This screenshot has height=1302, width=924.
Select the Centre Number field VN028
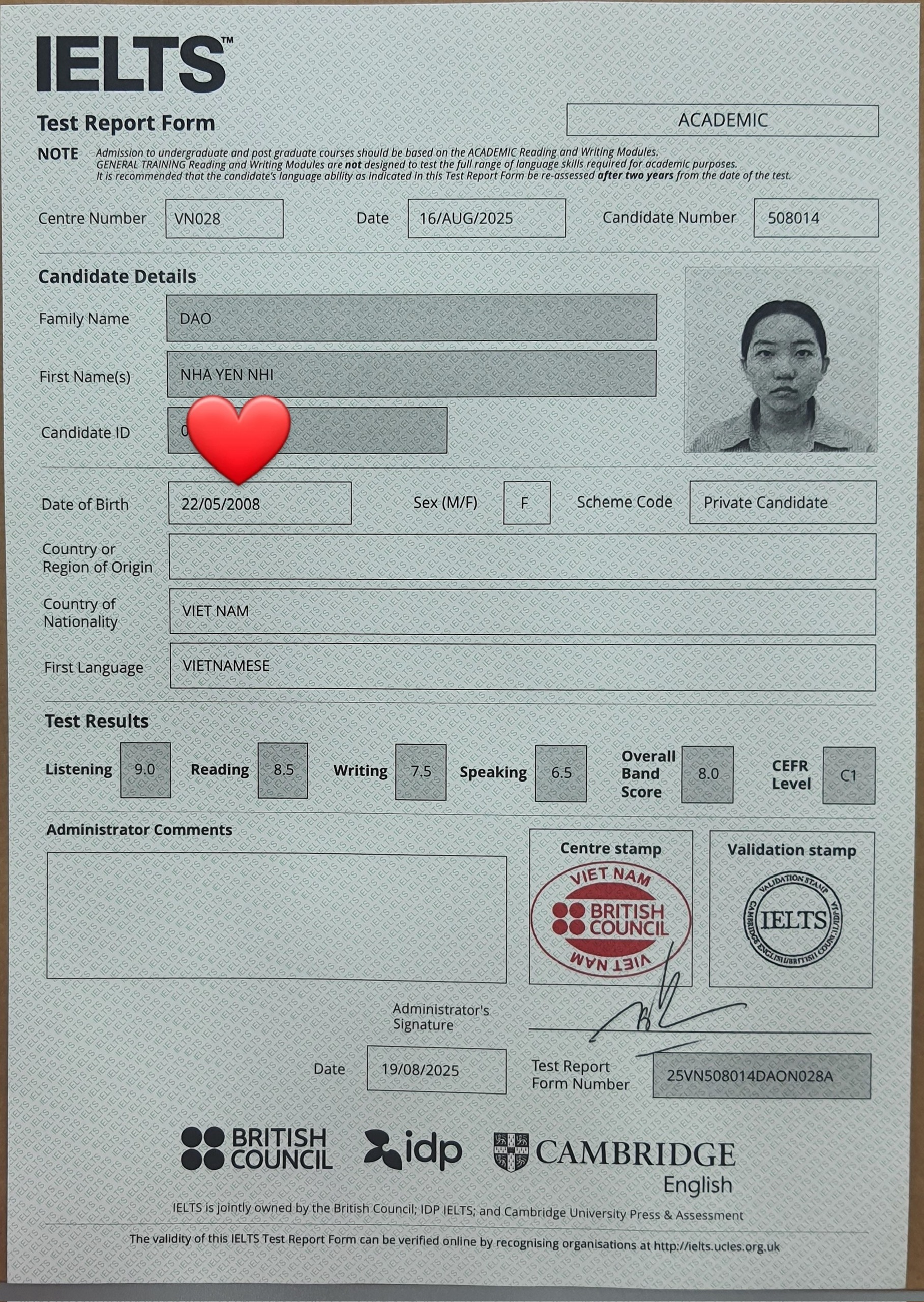224,219
